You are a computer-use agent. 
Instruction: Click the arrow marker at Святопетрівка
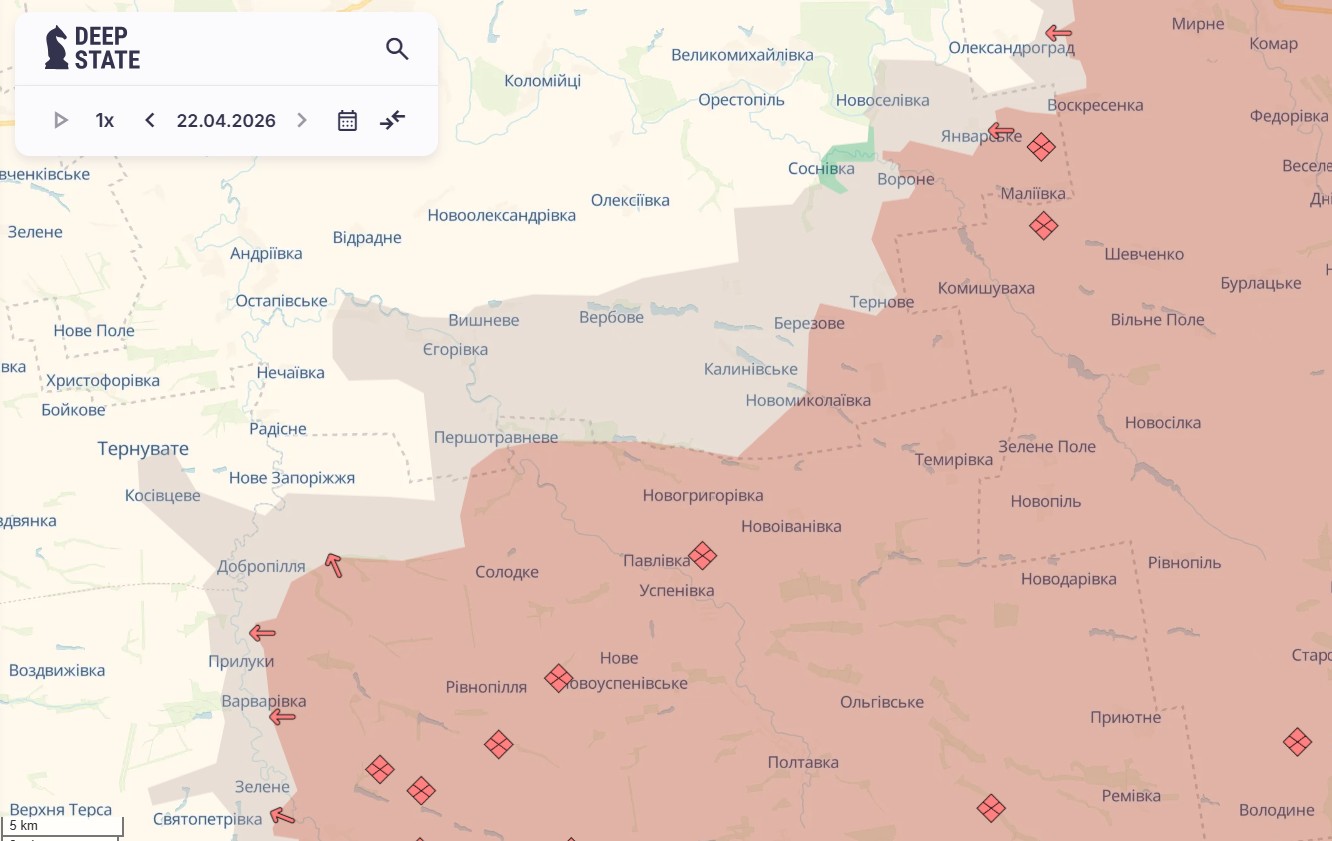pyautogui.click(x=283, y=817)
